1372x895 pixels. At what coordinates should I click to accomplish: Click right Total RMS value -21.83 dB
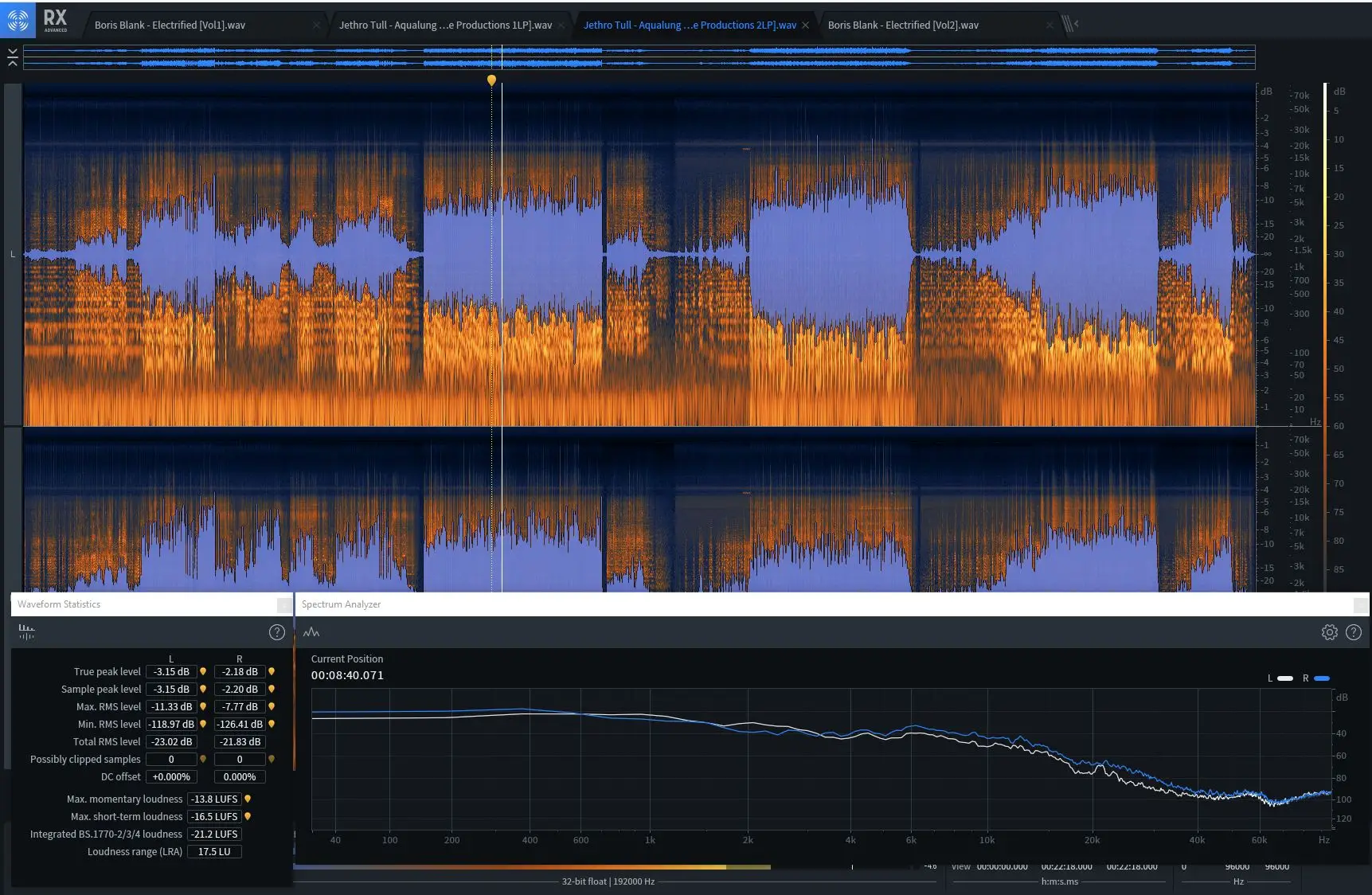(240, 741)
